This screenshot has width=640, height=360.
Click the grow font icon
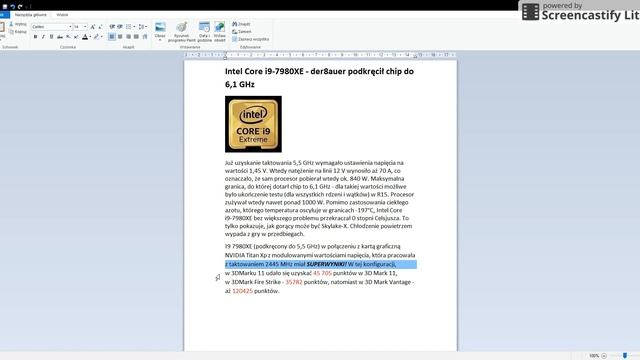93,27
